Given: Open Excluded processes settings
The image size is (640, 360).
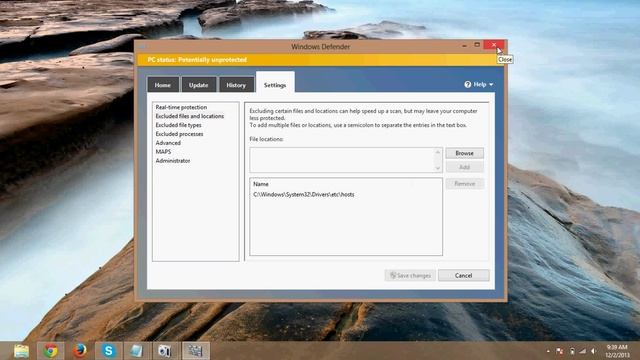Looking at the screenshot, I should (x=179, y=134).
